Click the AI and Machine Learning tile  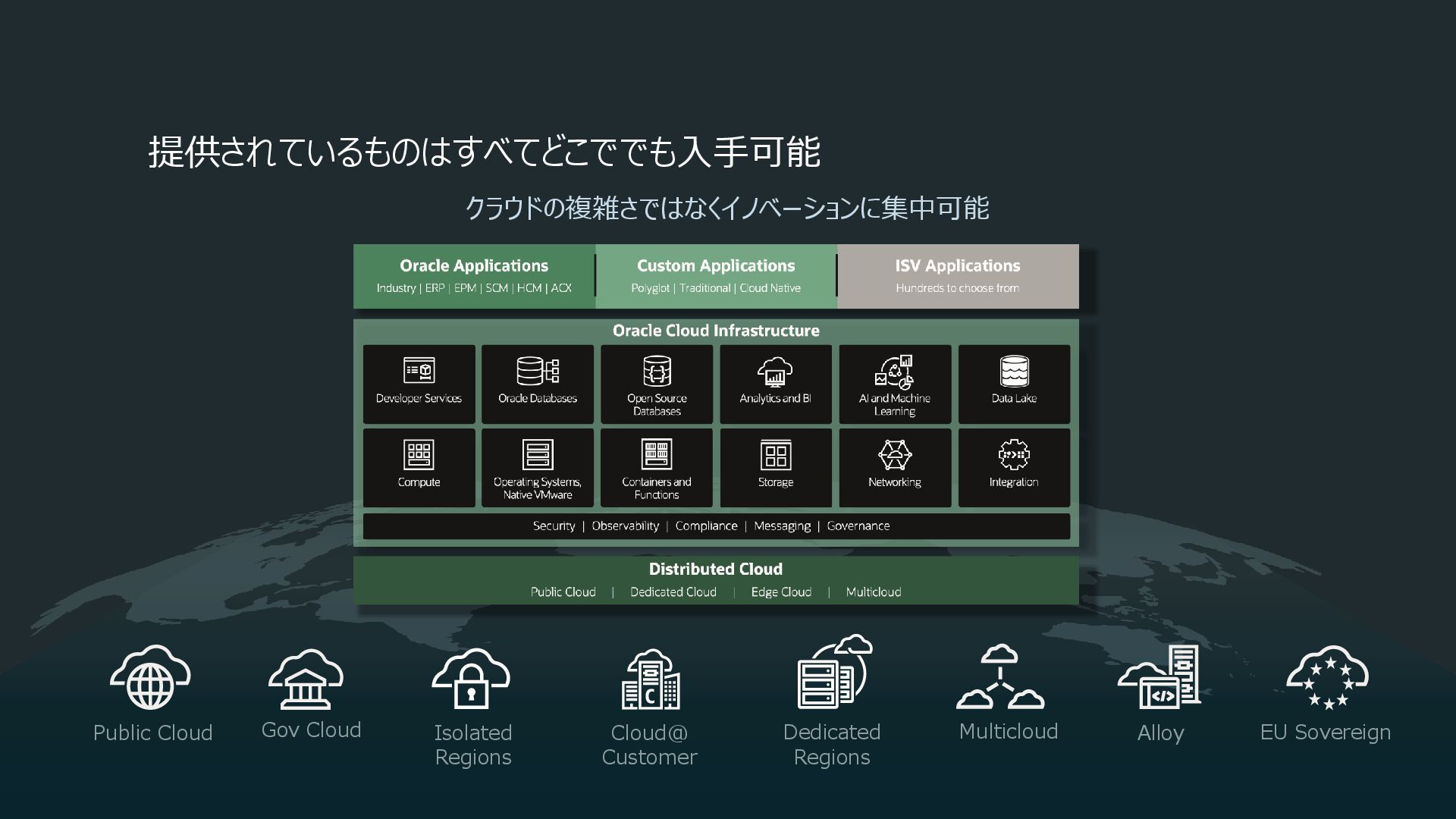[x=895, y=384]
